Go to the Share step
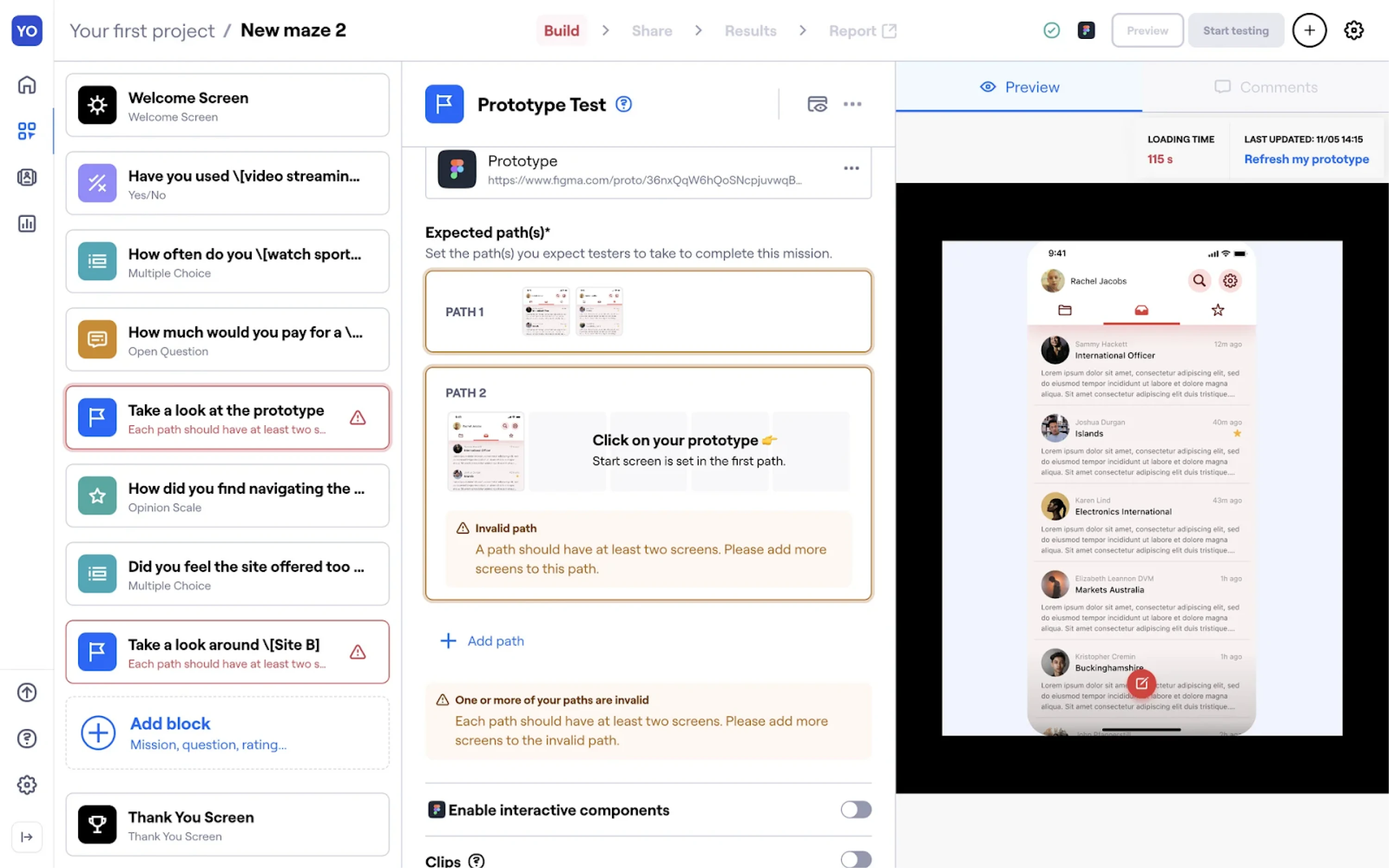The width and height of the screenshot is (1389, 868). 652,31
